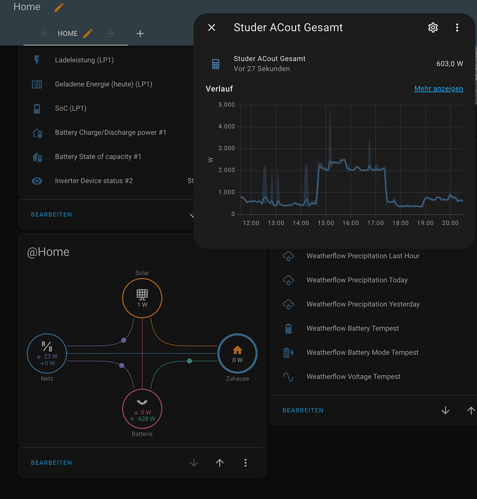Image resolution: width=477 pixels, height=499 pixels.
Task: Click BEARBEITEN under the Weatherflow card
Action: tap(303, 411)
